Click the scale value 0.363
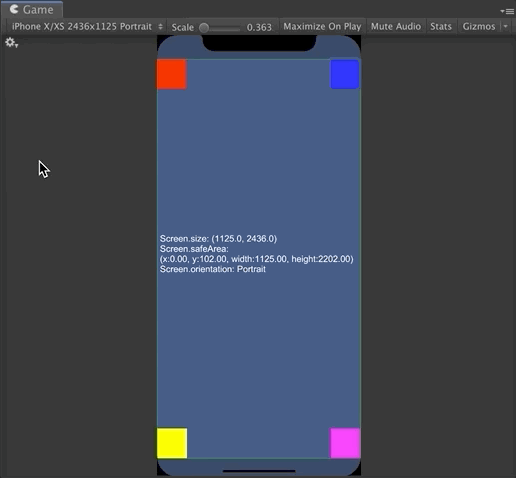 tap(259, 27)
